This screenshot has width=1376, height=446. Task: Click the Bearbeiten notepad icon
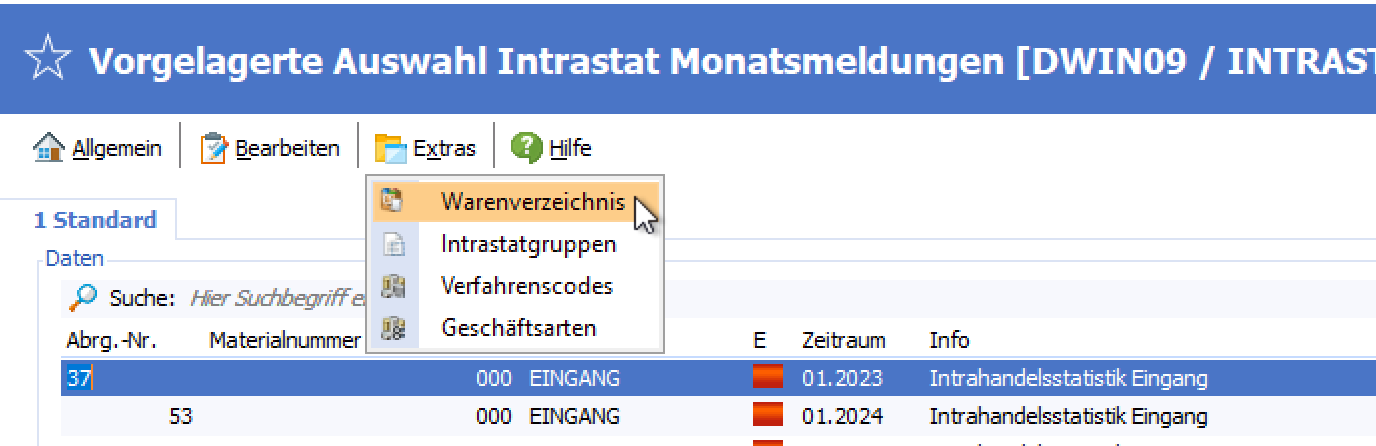214,149
